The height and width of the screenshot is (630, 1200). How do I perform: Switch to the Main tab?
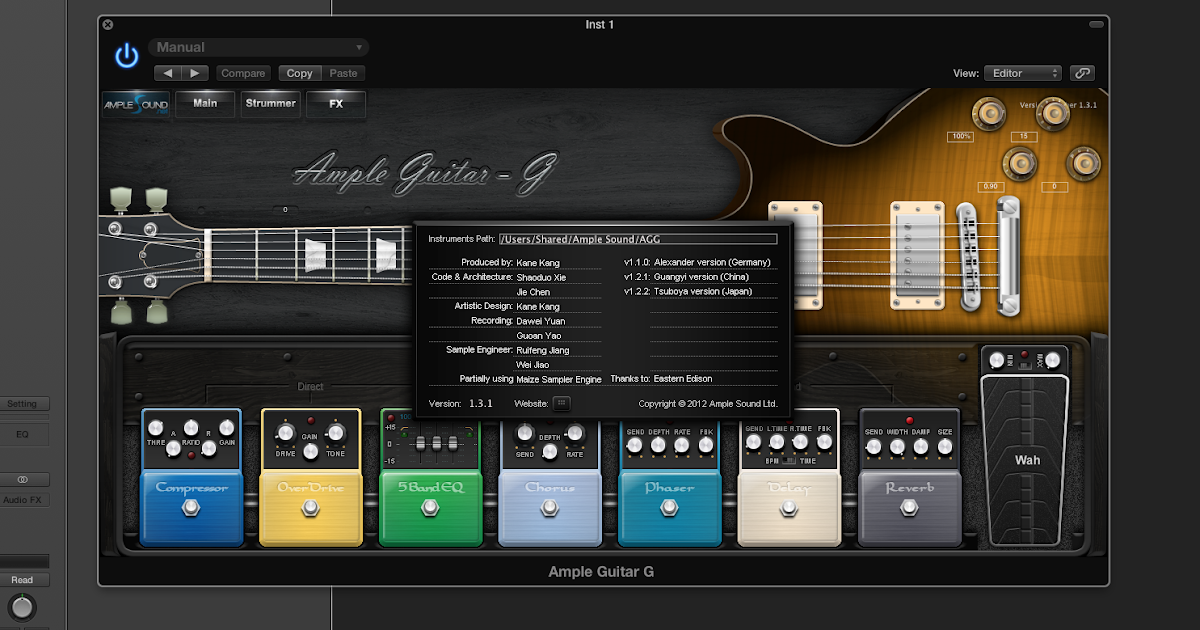click(x=205, y=104)
